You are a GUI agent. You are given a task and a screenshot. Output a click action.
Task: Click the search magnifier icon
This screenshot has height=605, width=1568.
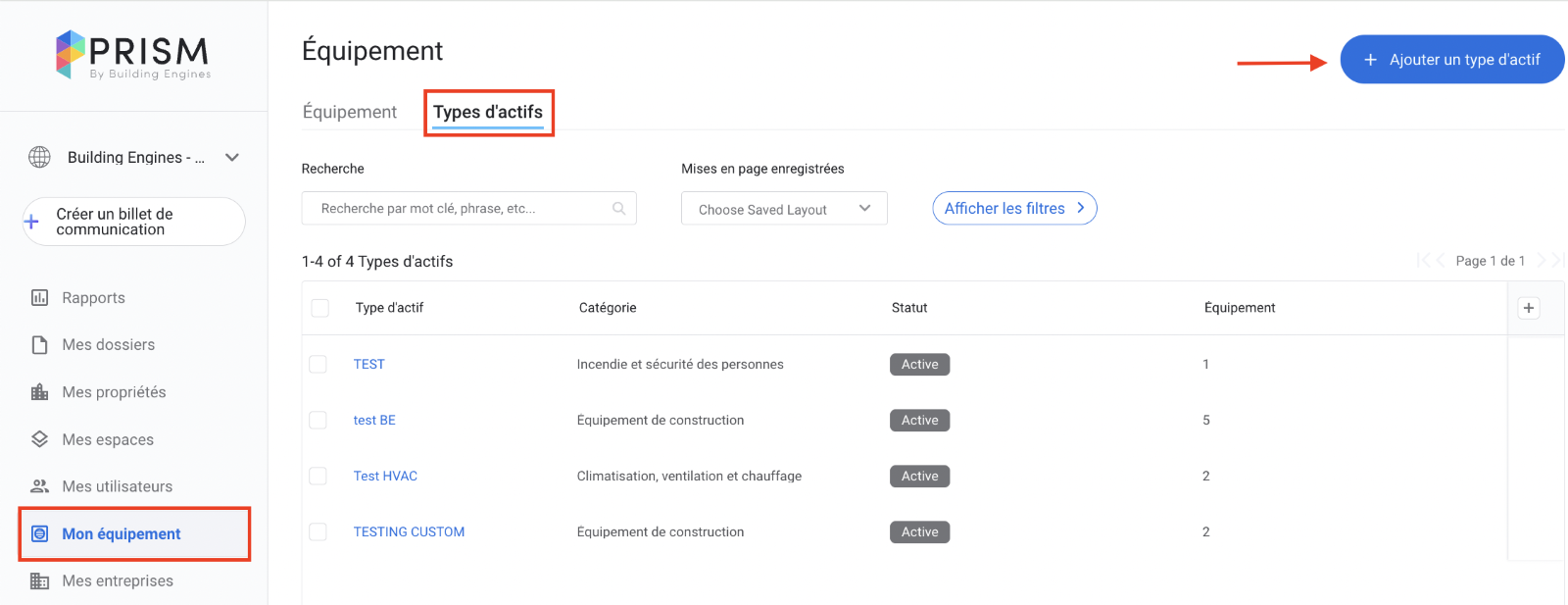pos(619,209)
